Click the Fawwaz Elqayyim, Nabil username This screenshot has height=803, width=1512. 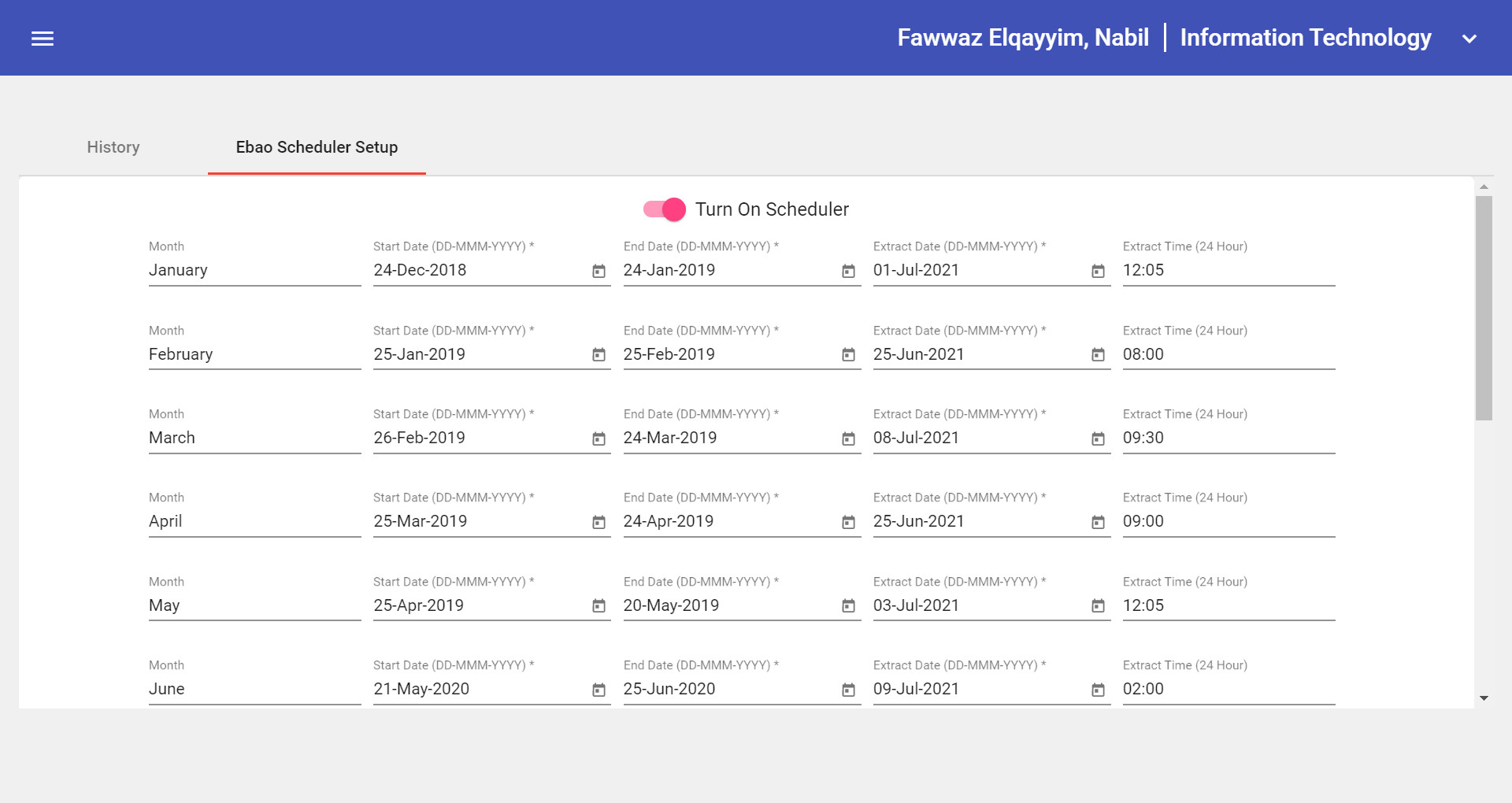point(1022,37)
